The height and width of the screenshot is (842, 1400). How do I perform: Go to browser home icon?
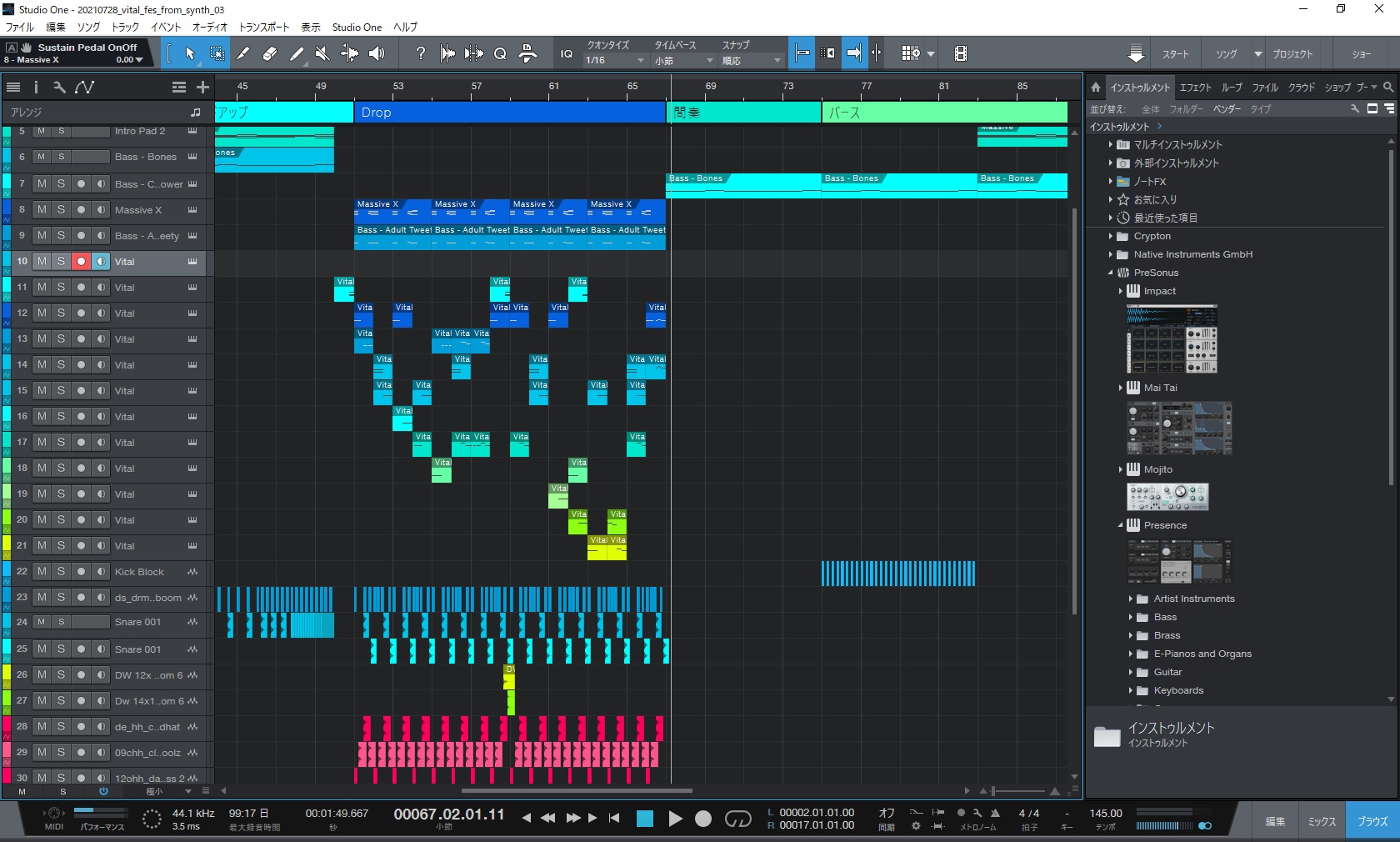click(x=1096, y=87)
